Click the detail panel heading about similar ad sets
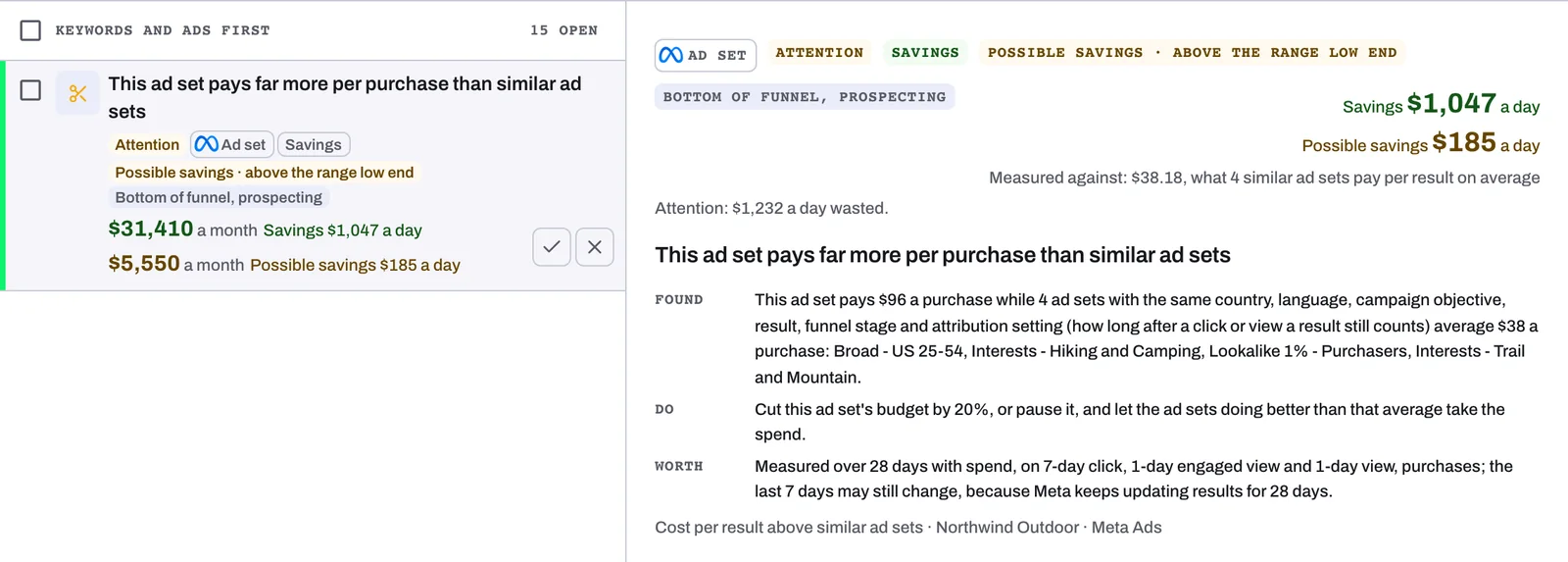The height and width of the screenshot is (562, 1568). click(943, 255)
